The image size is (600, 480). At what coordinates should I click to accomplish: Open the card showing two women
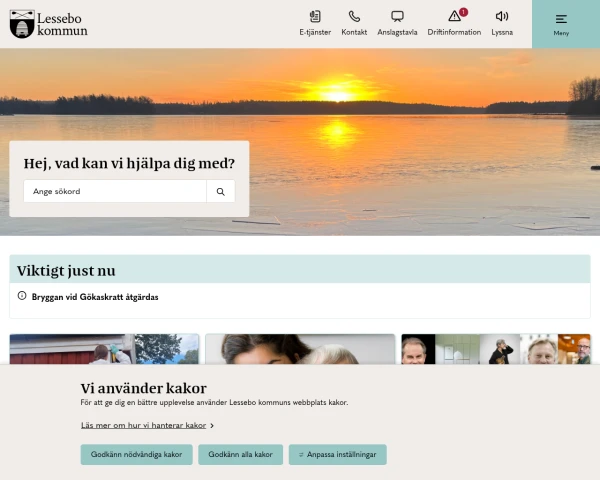pos(300,349)
